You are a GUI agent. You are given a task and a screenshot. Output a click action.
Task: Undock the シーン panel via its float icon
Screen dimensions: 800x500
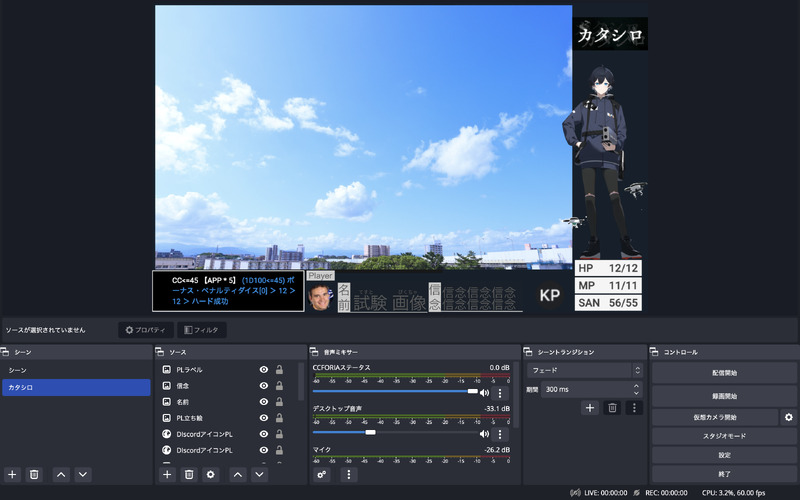tap(5, 352)
